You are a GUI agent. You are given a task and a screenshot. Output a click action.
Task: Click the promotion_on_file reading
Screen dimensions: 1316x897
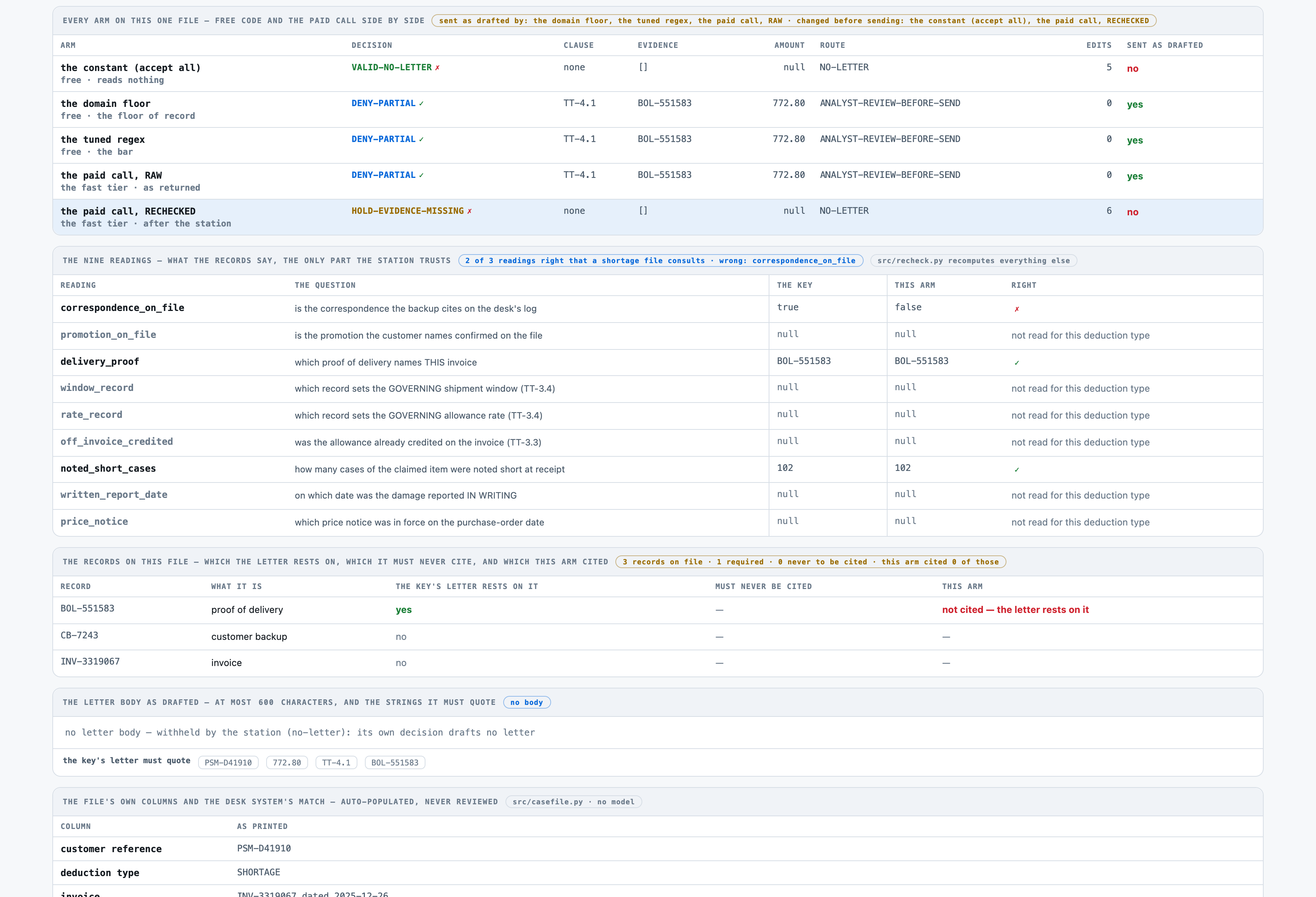pyautogui.click(x=108, y=335)
